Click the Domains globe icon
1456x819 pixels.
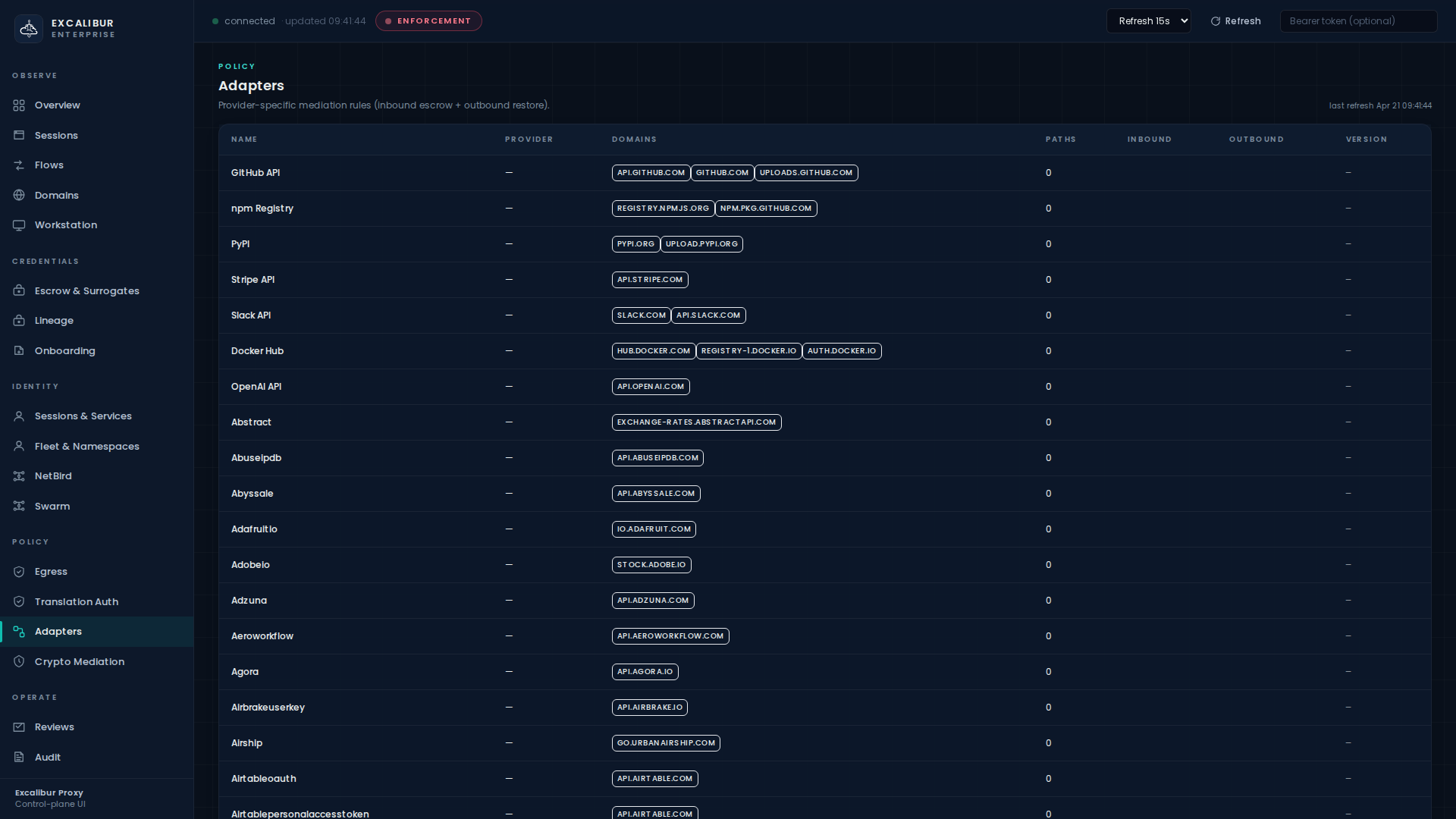point(19,196)
